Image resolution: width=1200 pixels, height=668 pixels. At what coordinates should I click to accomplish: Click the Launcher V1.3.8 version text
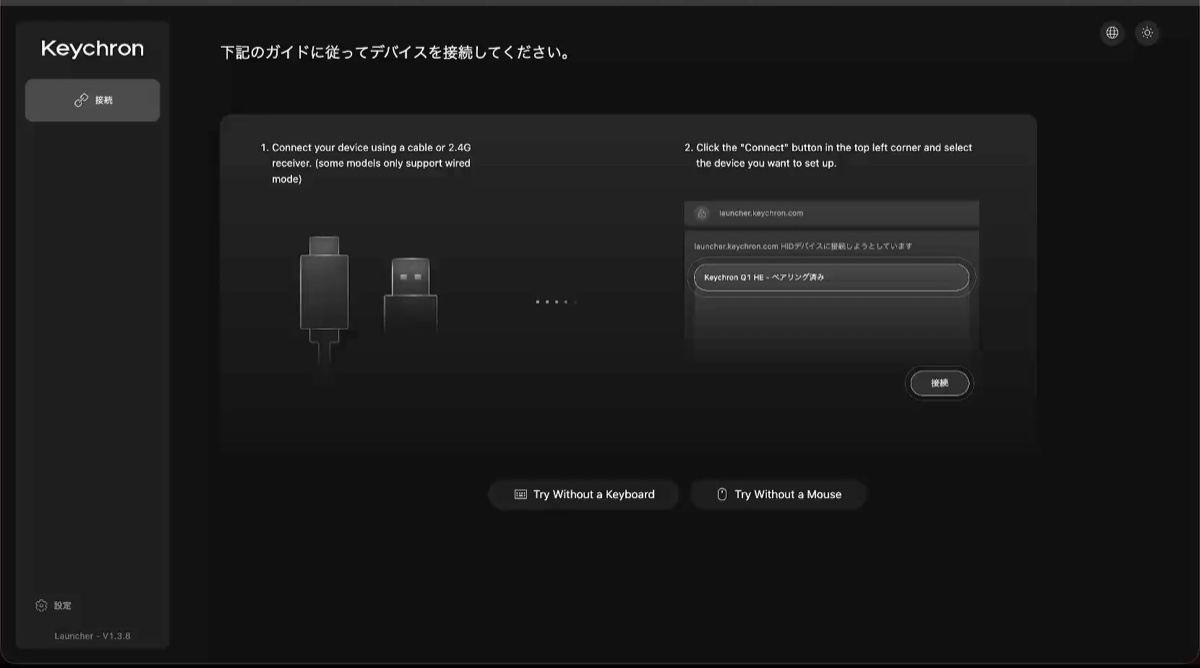point(92,636)
